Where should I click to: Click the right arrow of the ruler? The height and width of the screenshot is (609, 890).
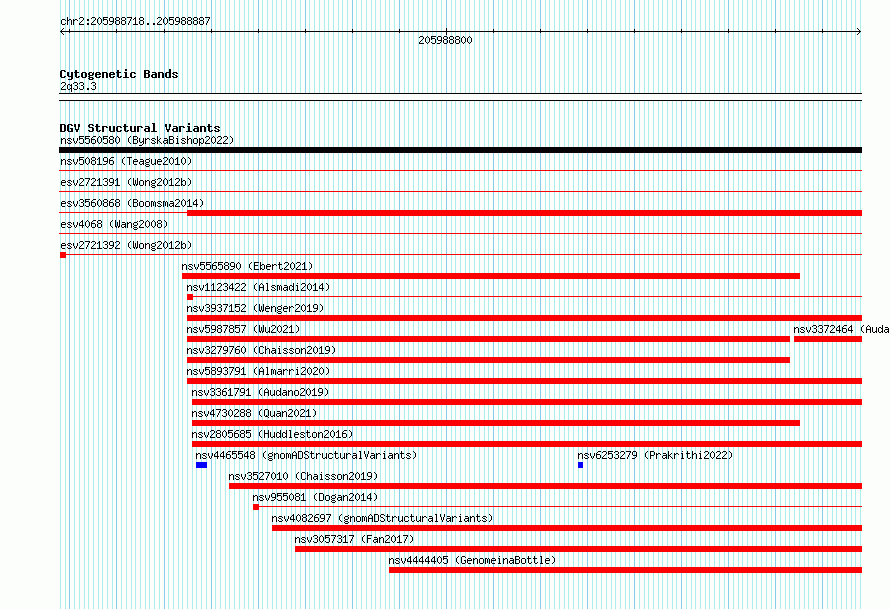pyautogui.click(x=859, y=32)
